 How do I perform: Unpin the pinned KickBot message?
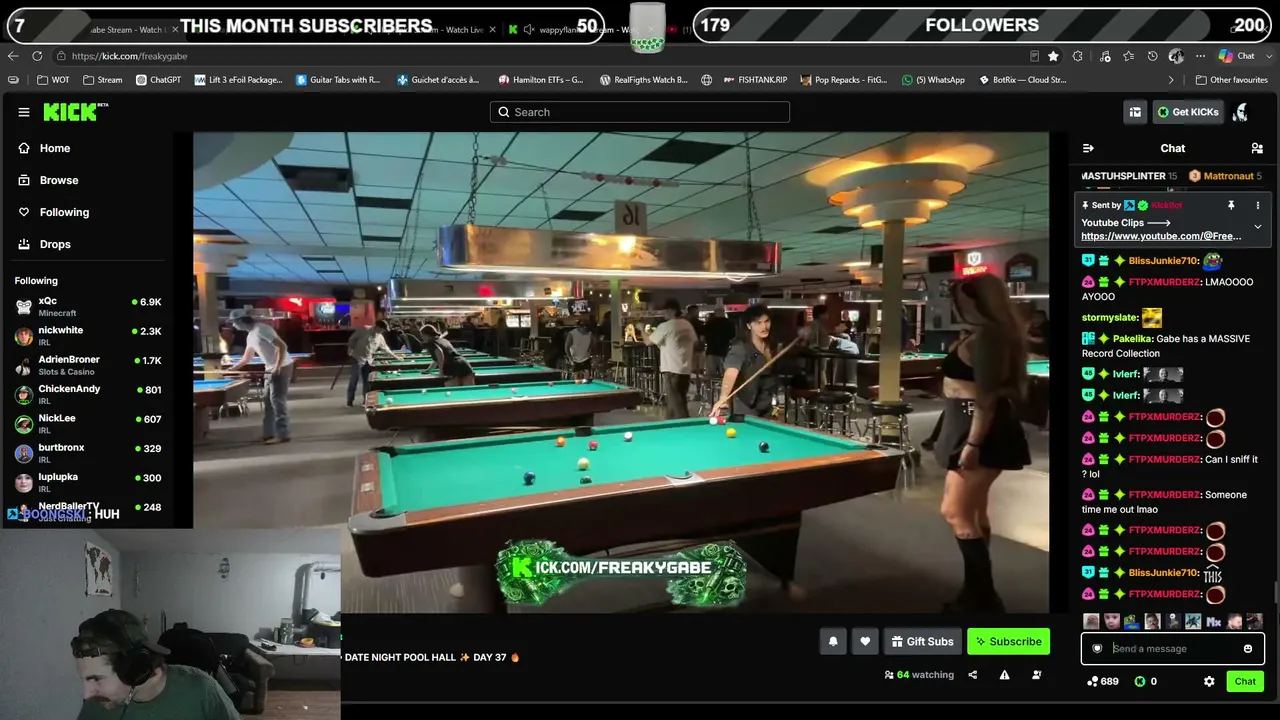point(1231,205)
